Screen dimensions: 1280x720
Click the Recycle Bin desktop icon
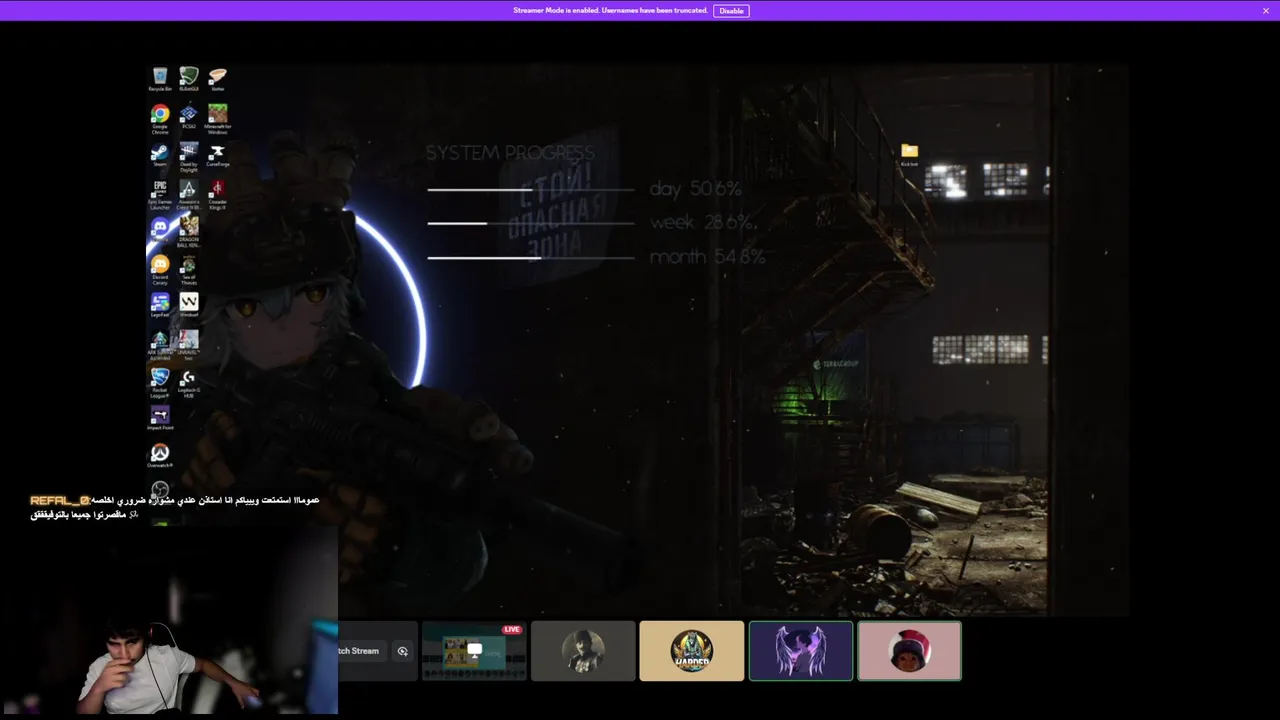(x=160, y=80)
